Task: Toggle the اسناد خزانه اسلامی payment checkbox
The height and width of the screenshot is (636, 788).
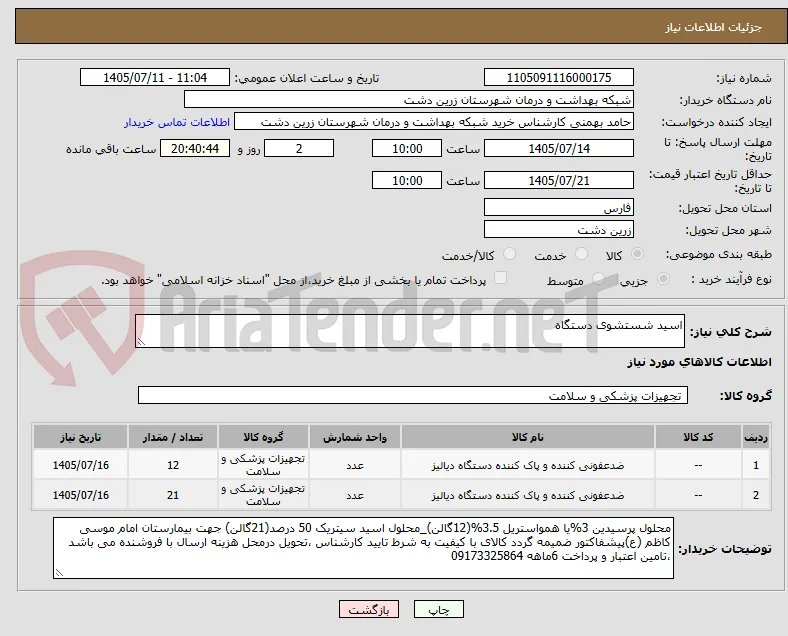Action: [x=501, y=278]
